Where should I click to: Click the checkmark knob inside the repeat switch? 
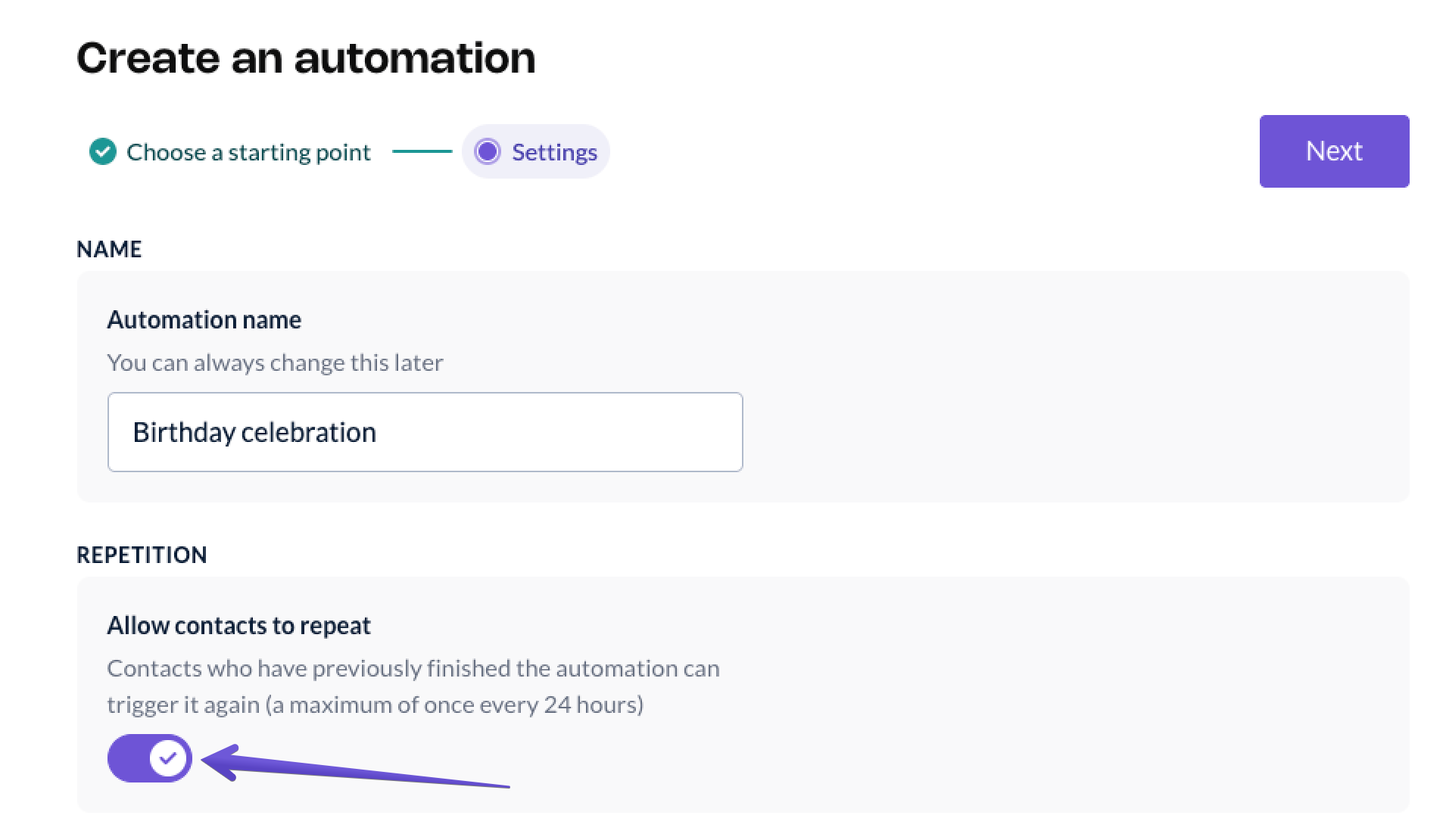click(x=168, y=758)
